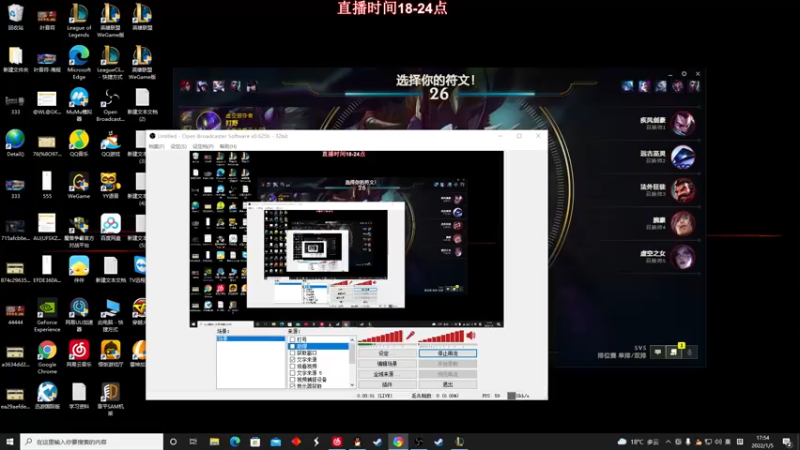800x450 pixels.
Task: Switch to Chrome on the taskbar
Action: pos(398,441)
